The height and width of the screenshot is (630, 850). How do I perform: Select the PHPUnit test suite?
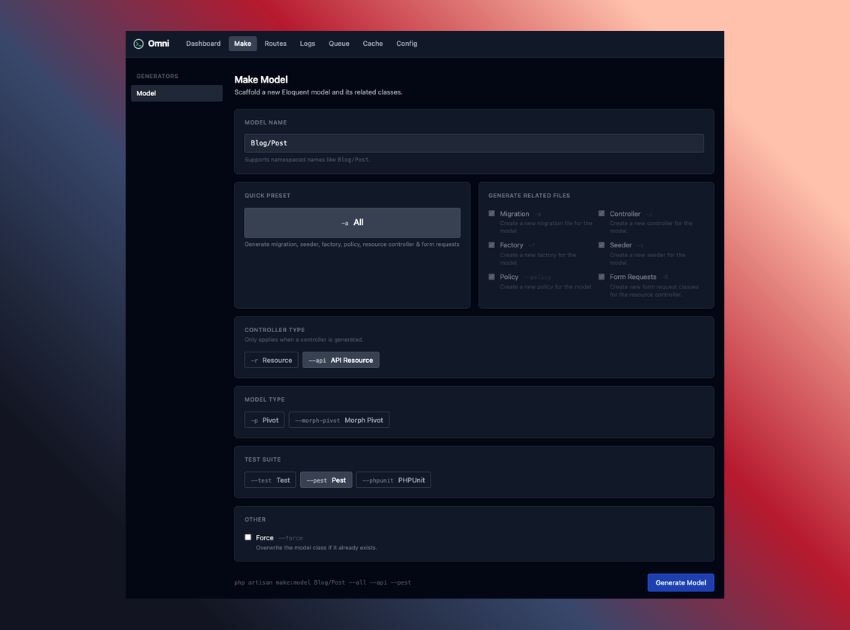pyautogui.click(x=394, y=480)
